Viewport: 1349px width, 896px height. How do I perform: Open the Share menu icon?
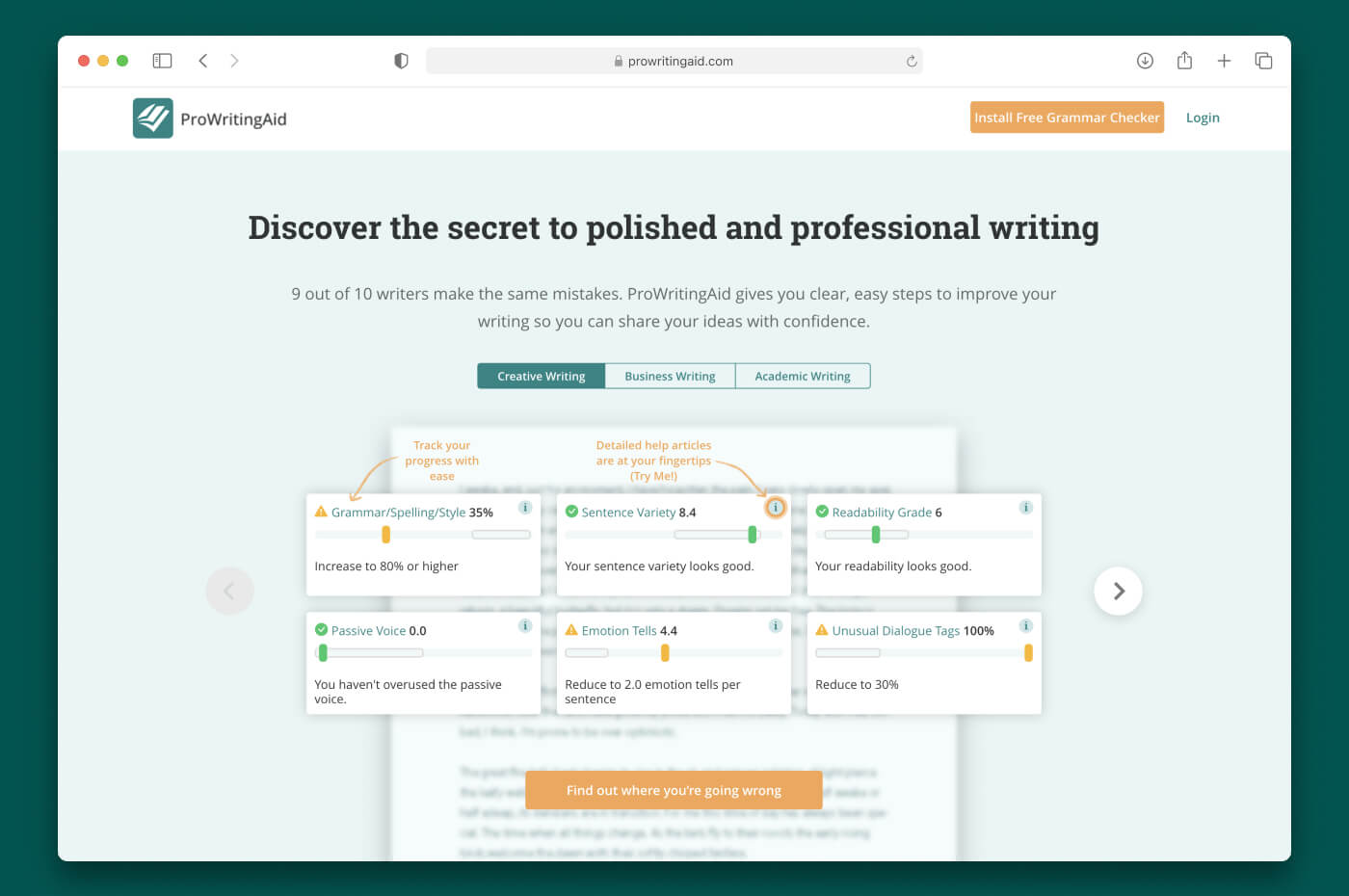tap(1184, 61)
